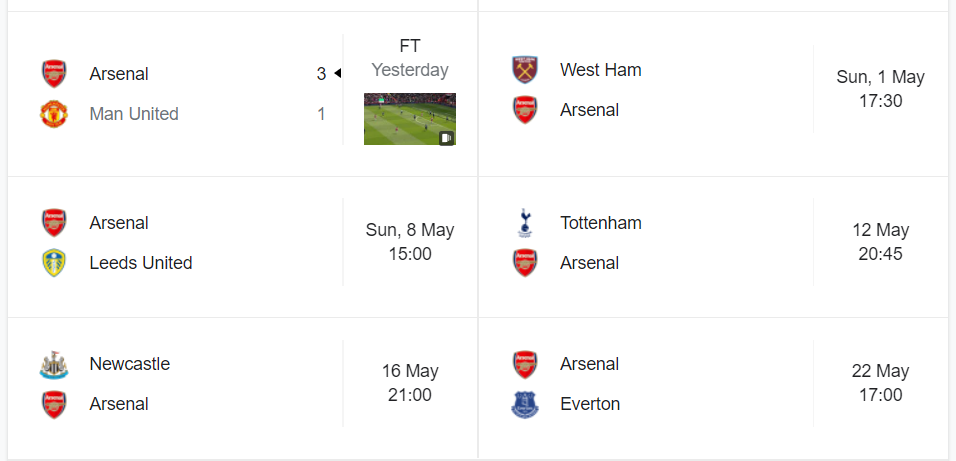Click the Man United team name
Screen dimensions: 956x461
coord(134,114)
